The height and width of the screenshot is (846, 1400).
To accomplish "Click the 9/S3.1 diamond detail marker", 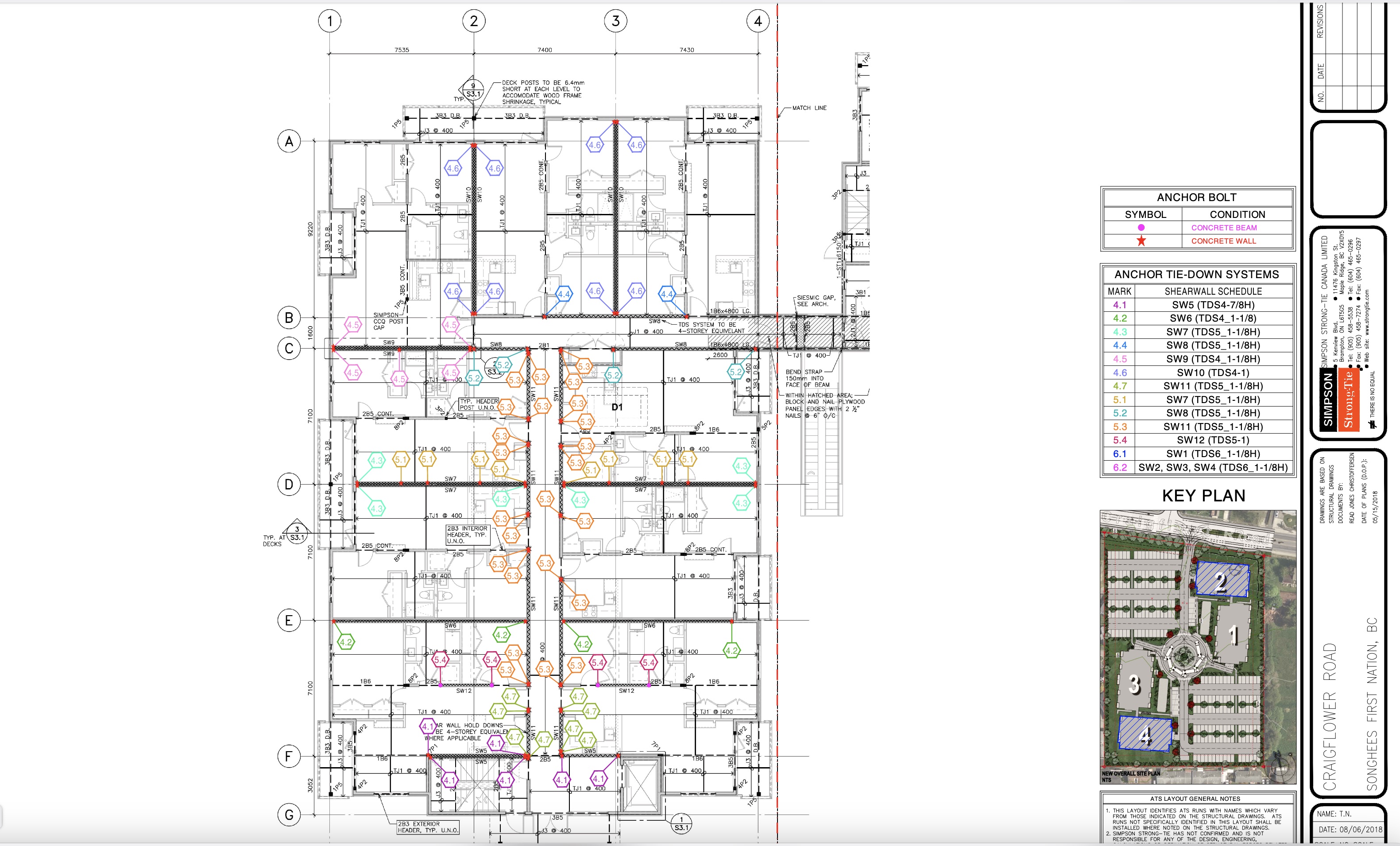I will (x=473, y=90).
